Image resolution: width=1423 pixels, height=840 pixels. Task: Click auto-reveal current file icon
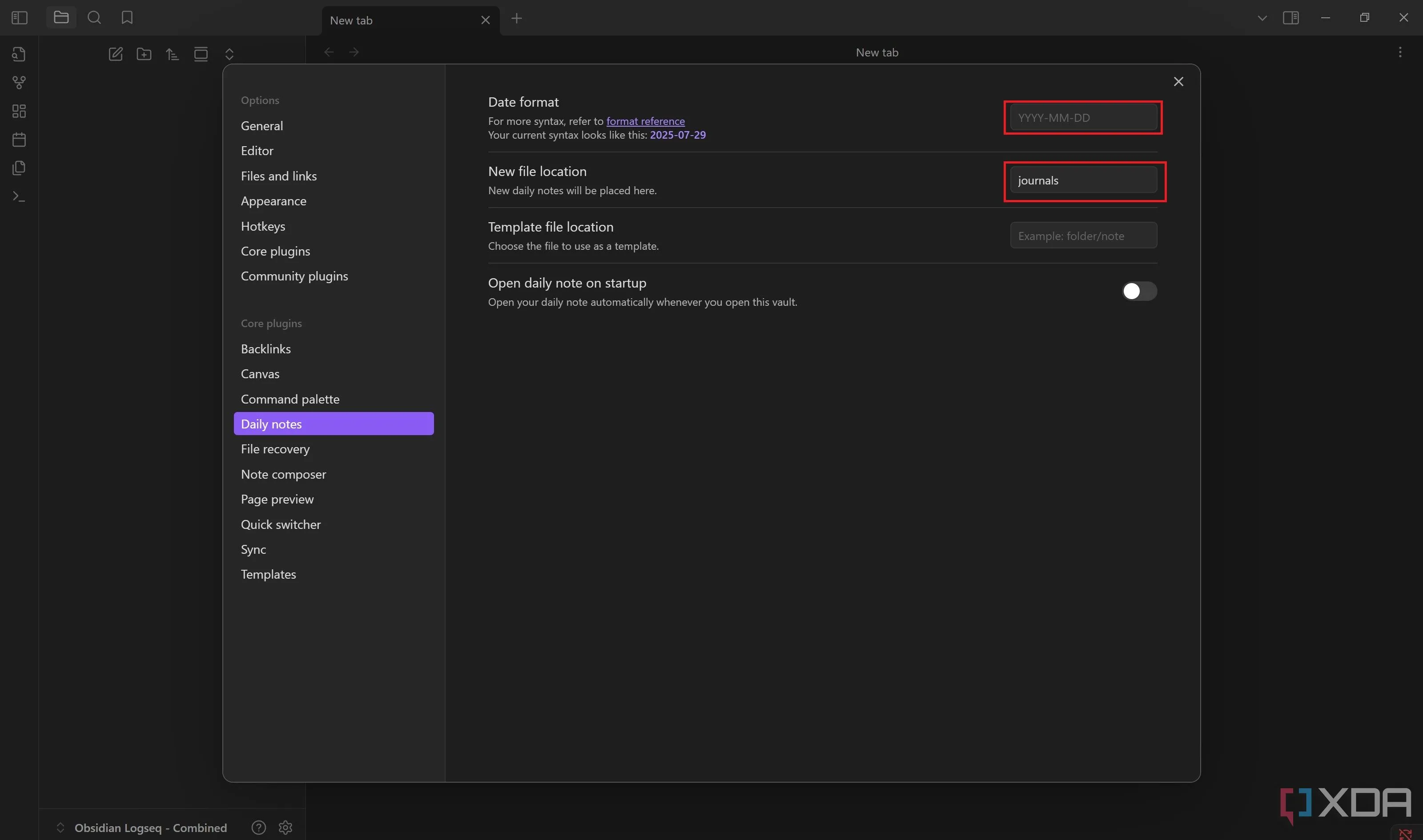point(201,54)
